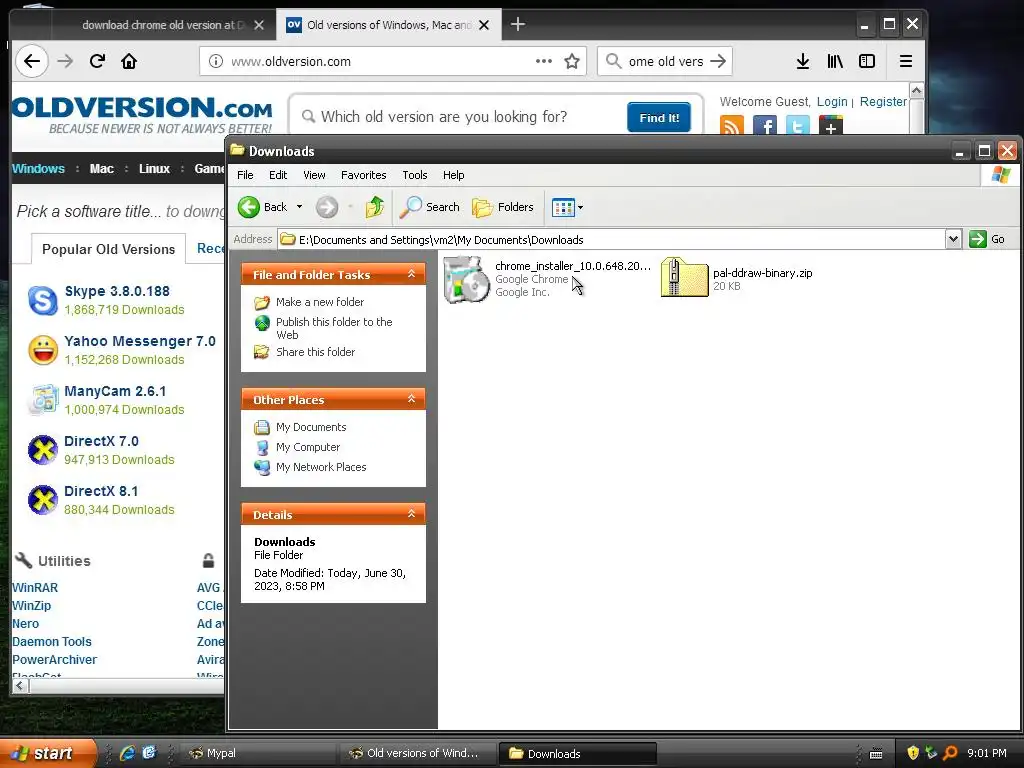Image resolution: width=1024 pixels, height=768 pixels.
Task: Open the Skype 3.8.0.188 link
Action: 117,291
